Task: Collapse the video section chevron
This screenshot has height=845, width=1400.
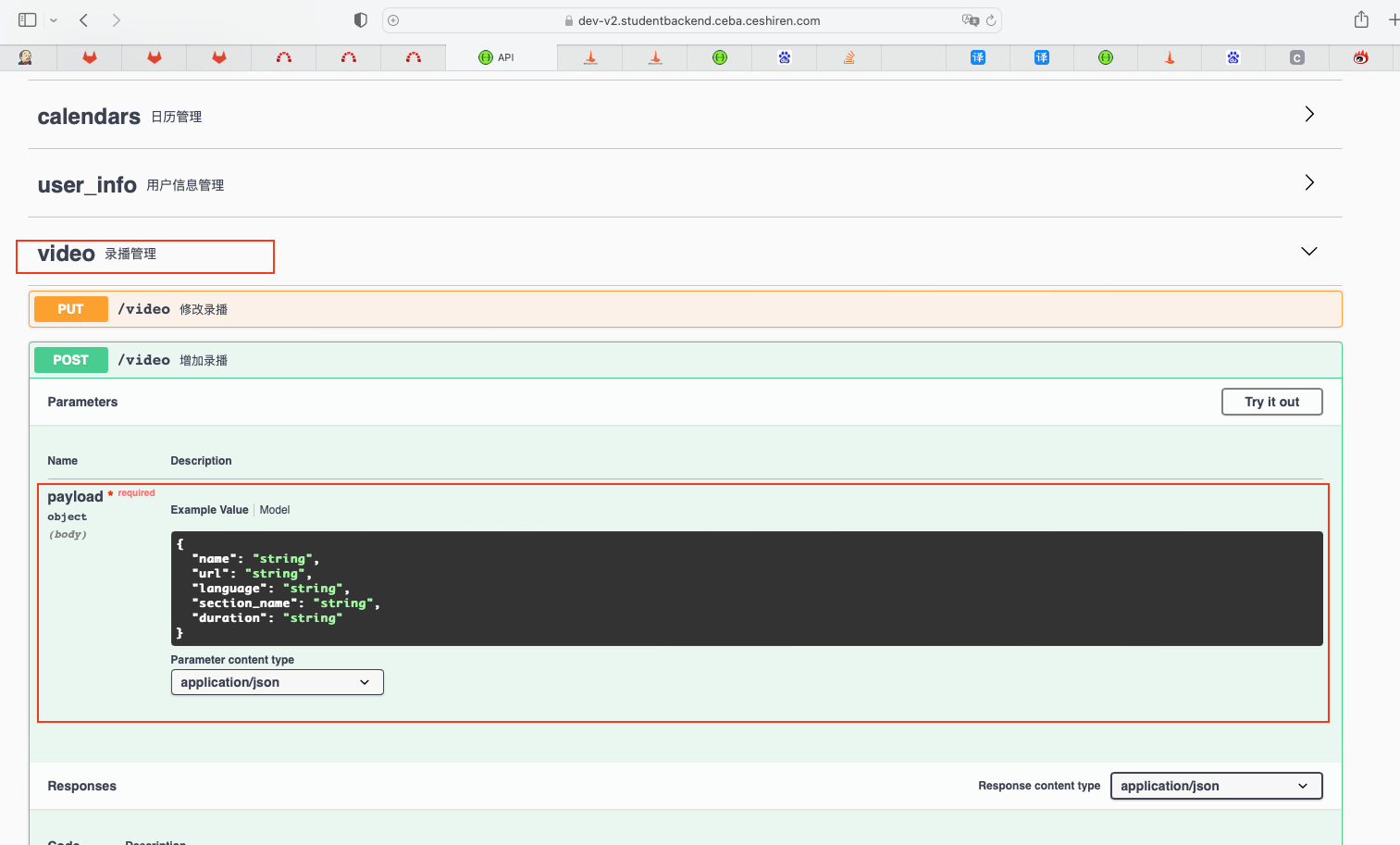Action: [1309, 252]
